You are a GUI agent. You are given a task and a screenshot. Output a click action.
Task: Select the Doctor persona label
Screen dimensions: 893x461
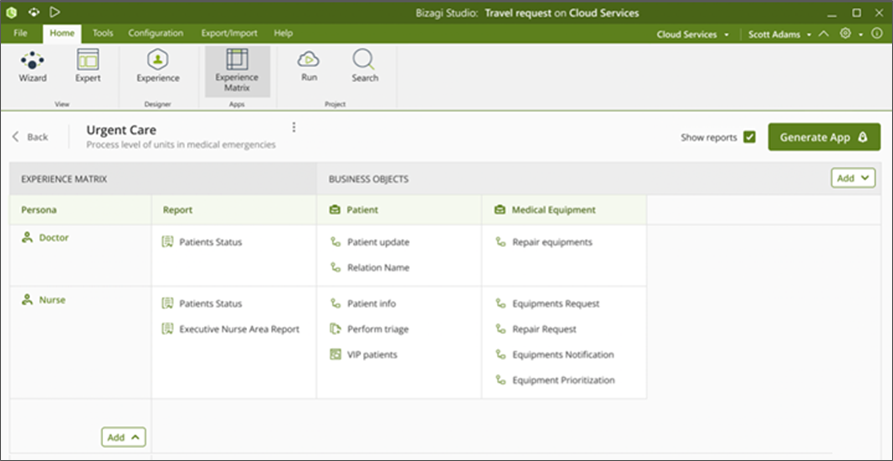click(54, 238)
